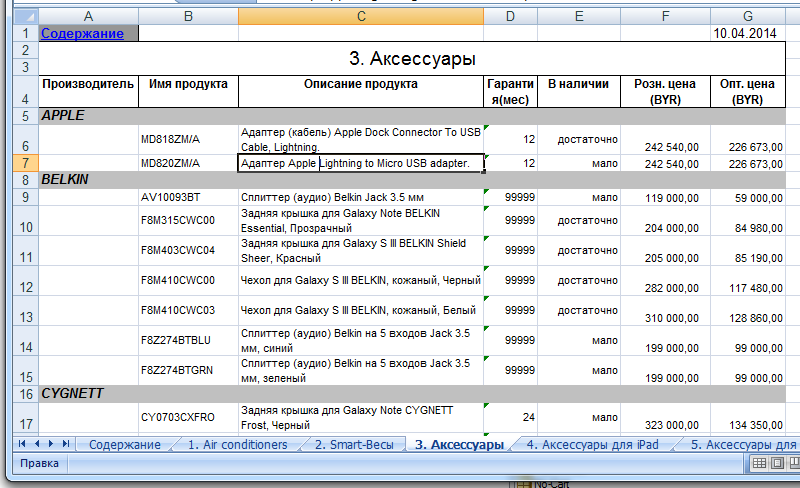Select the 3. Аксессуары sheet tab
800x488 pixels.
(459, 445)
